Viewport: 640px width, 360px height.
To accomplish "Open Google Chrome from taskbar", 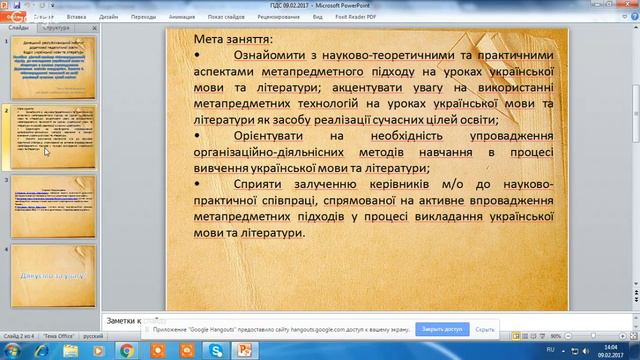I will [127, 351].
